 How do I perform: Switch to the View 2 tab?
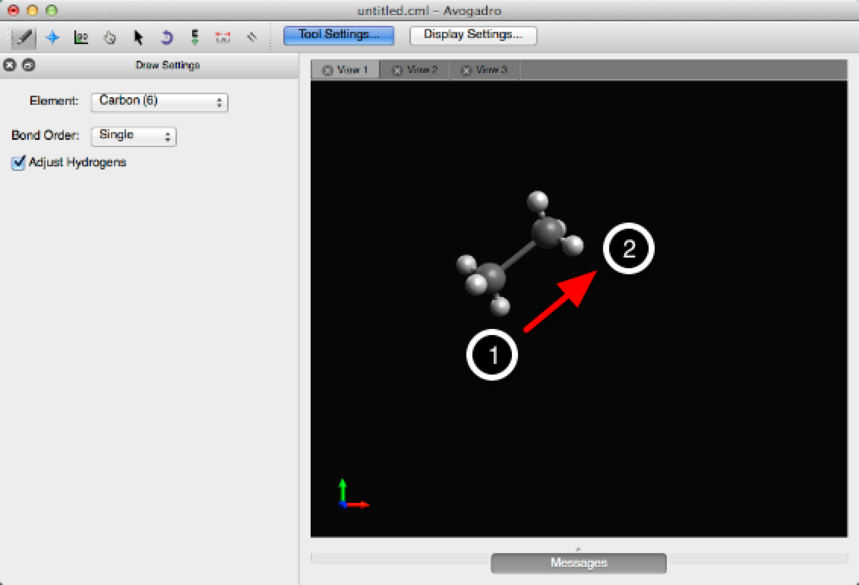pos(422,70)
